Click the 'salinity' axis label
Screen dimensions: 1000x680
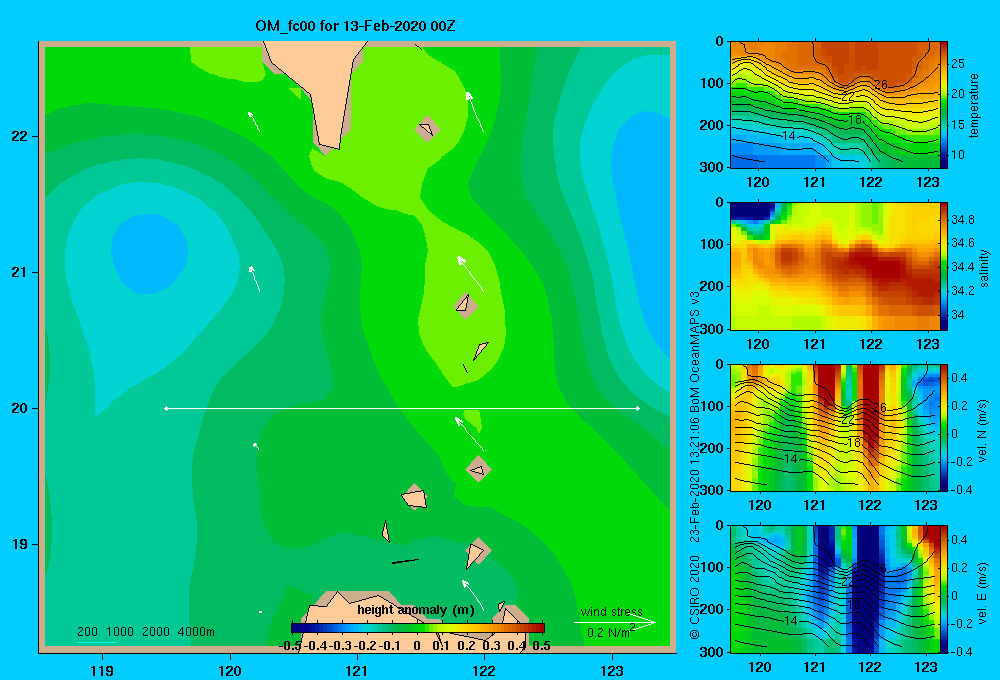(984, 268)
